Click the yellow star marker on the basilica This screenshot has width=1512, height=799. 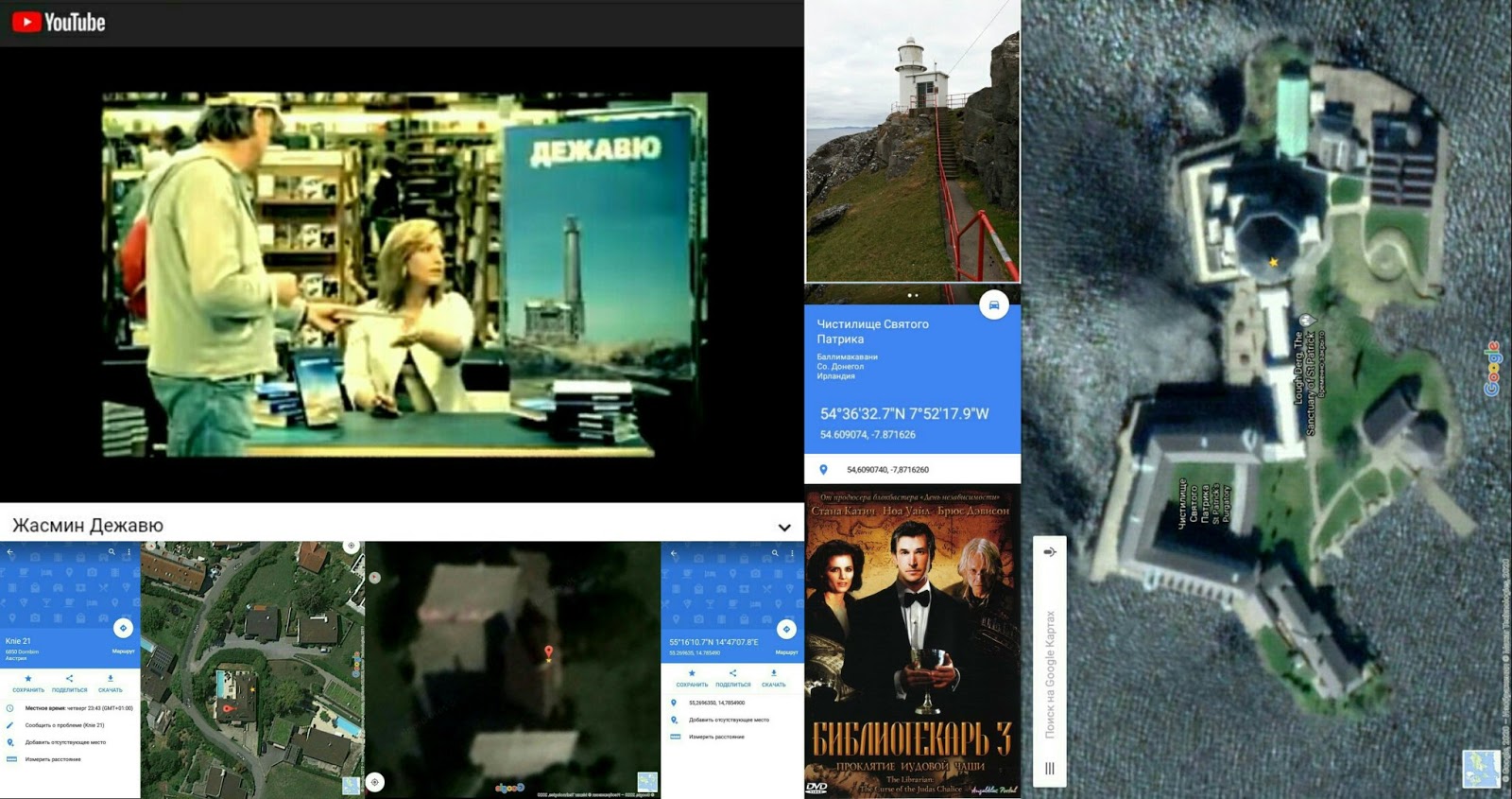coord(1274,262)
